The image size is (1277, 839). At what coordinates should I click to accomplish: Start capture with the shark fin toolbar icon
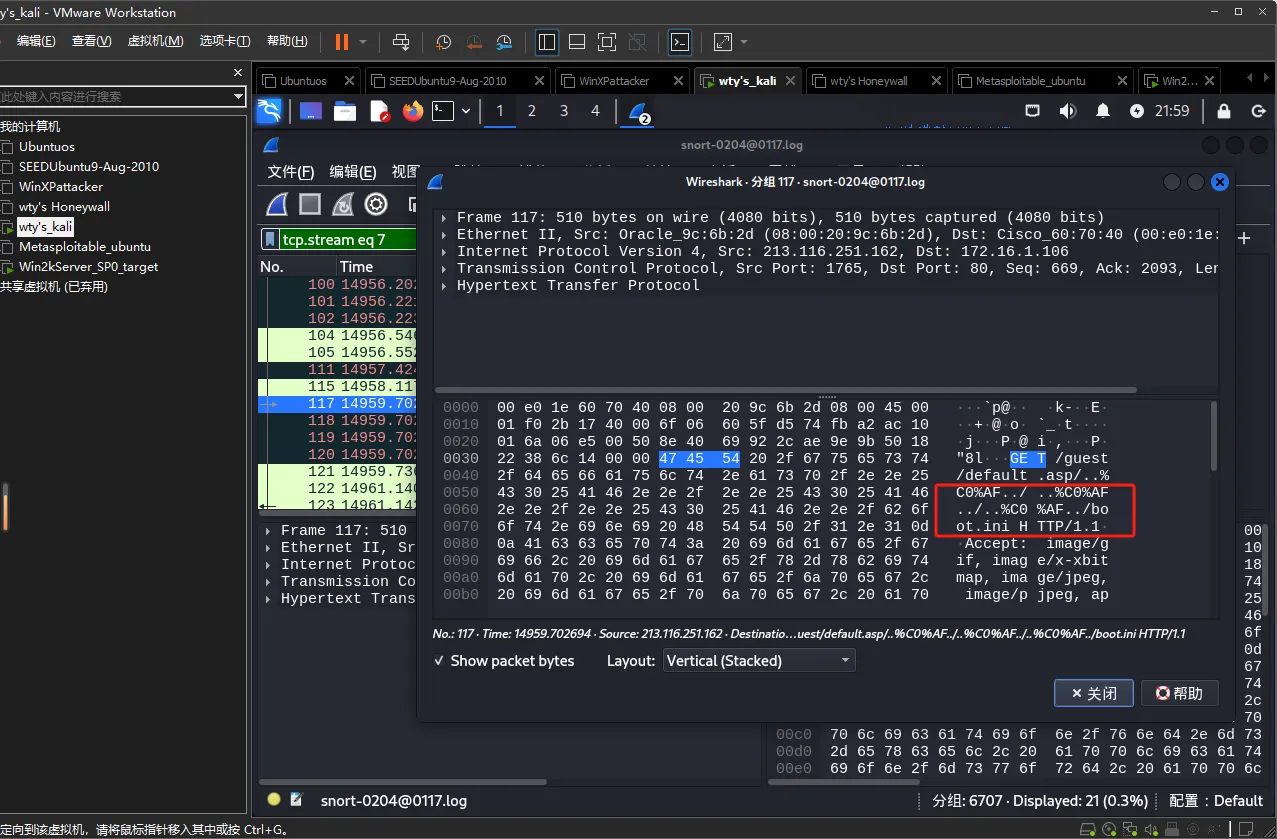click(x=277, y=204)
